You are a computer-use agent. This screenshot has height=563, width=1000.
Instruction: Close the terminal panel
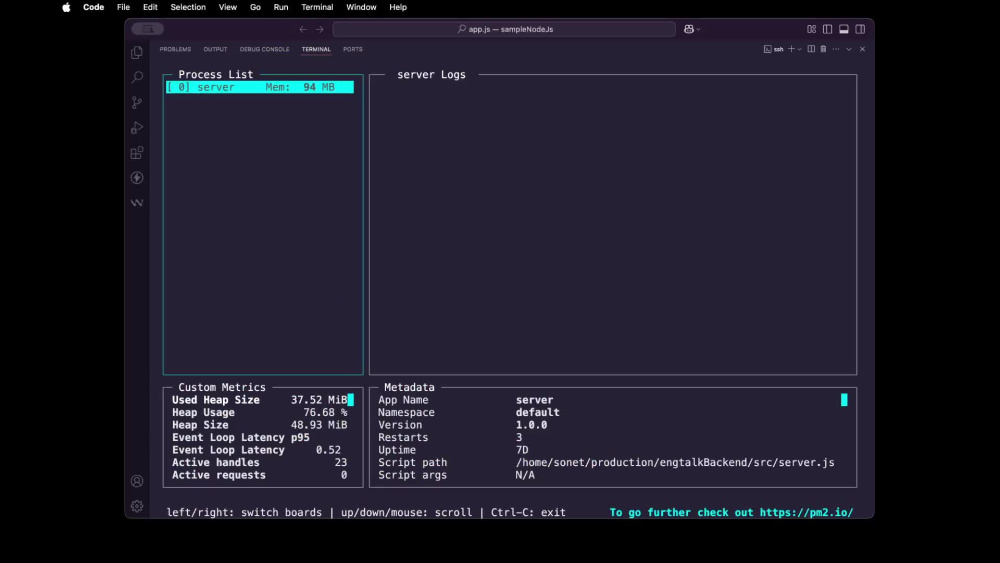[x=862, y=49]
